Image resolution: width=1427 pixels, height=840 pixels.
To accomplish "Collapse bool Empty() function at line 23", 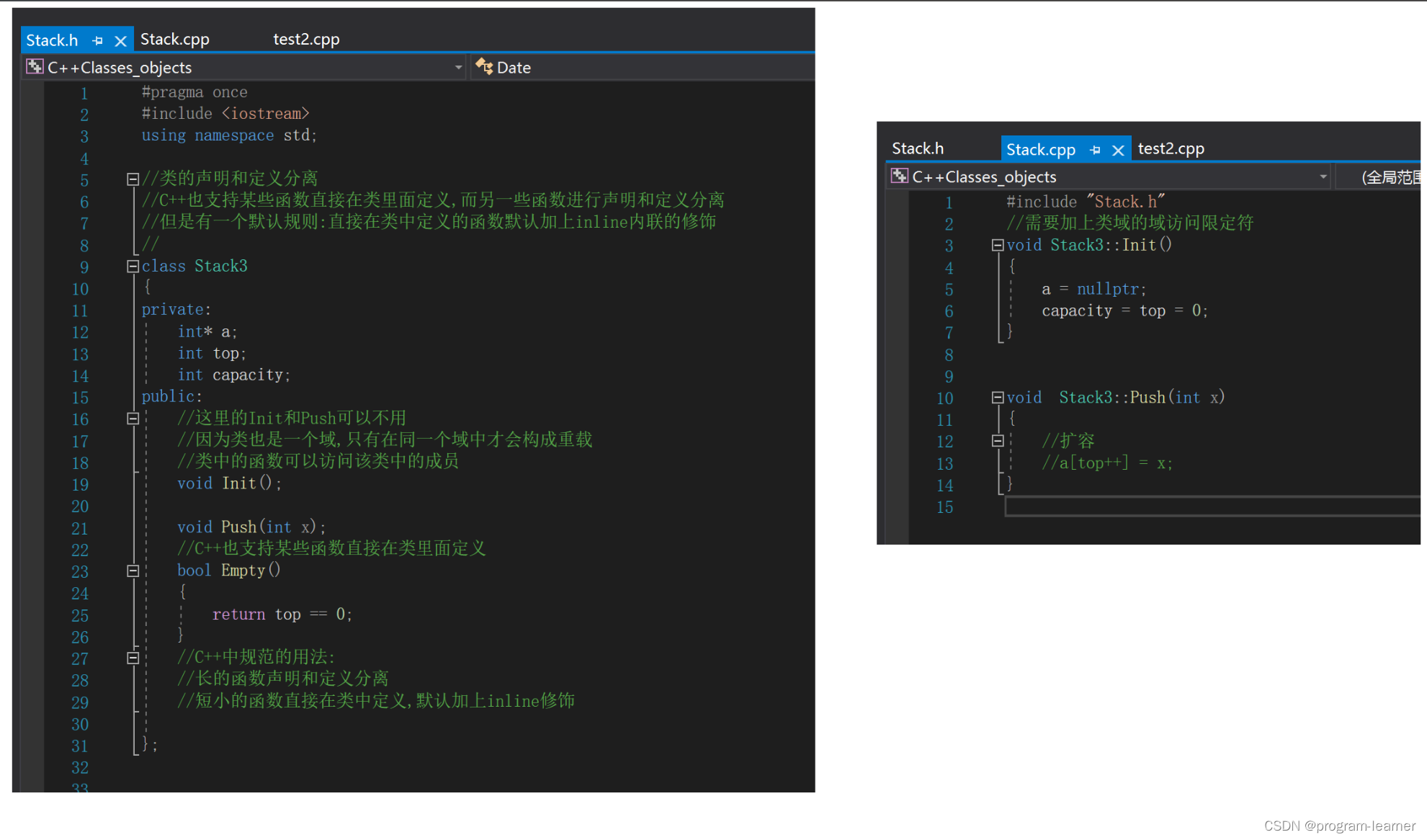I will coord(133,571).
